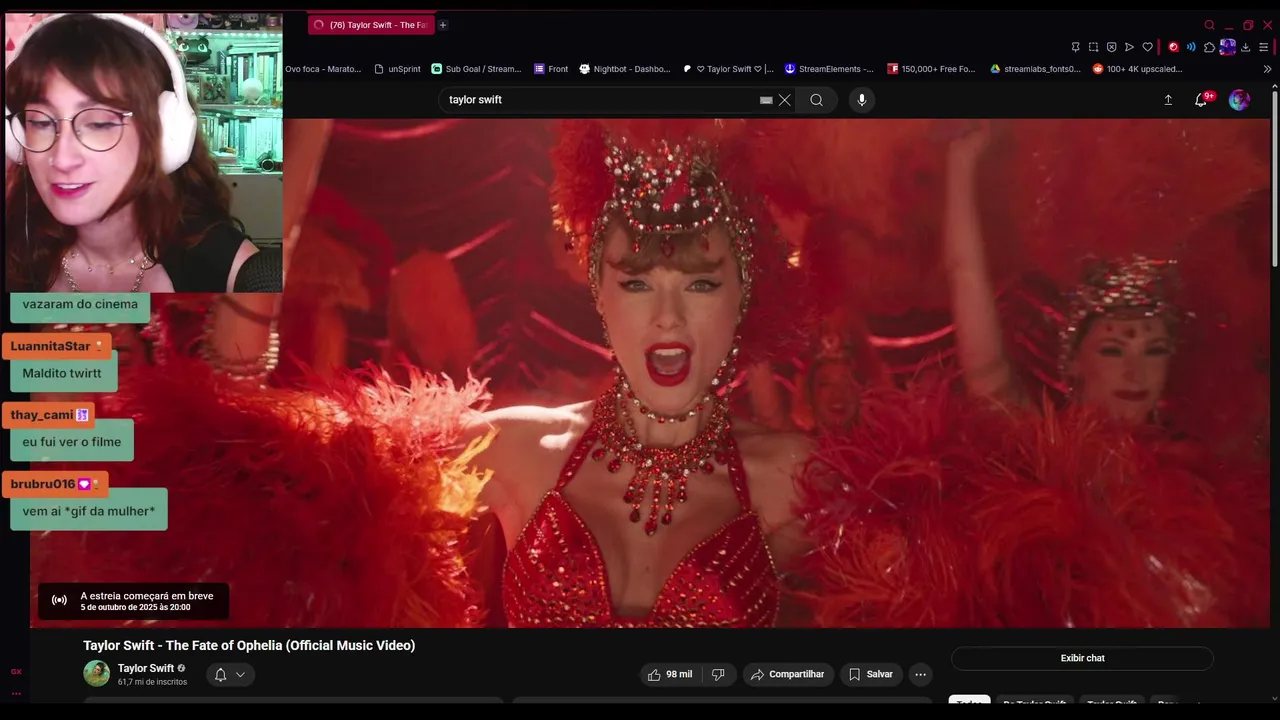
Task: Click the LuannitaStar chat username
Action: 50,346
